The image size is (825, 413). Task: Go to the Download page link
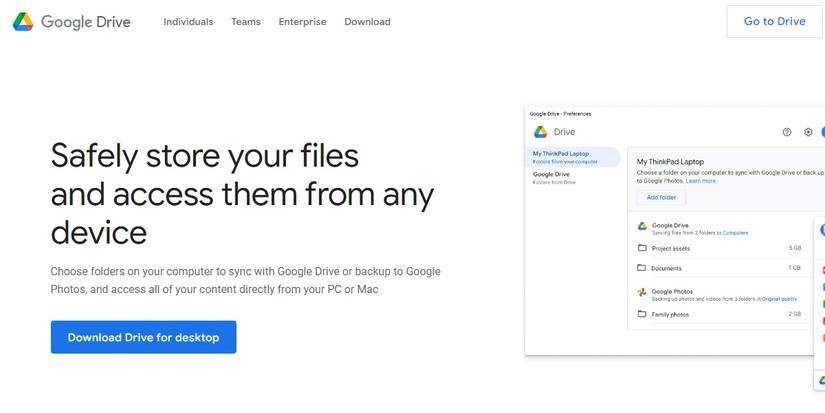coord(367,22)
